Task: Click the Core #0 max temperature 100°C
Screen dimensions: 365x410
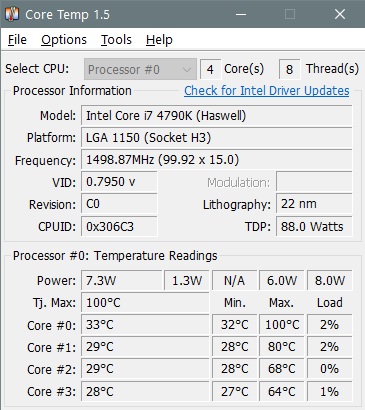Action: [x=282, y=325]
